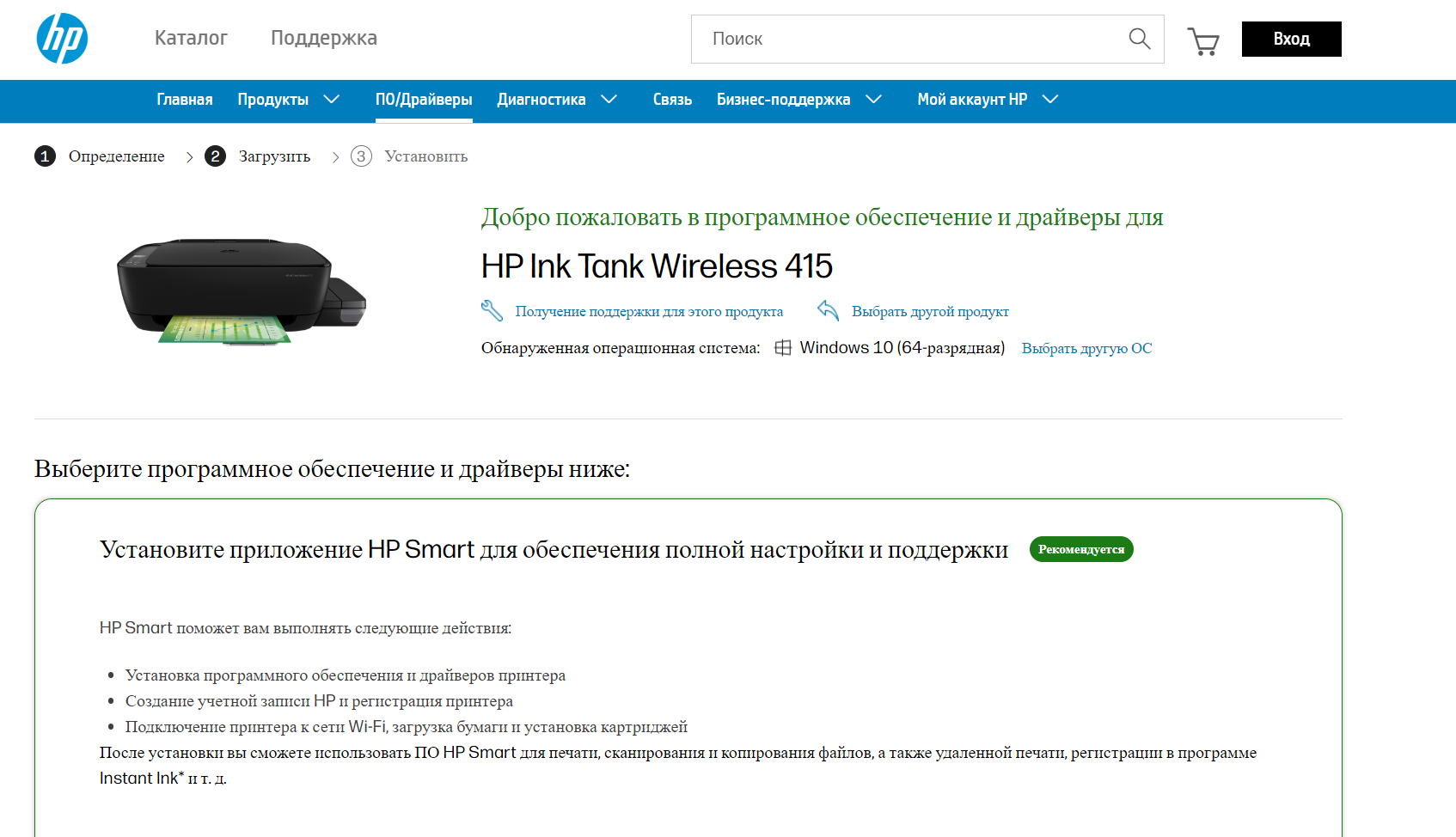Screen dimensions: 1456x837
Task: Click the HP Ink Tank Wireless 415 title
Action: (657, 266)
